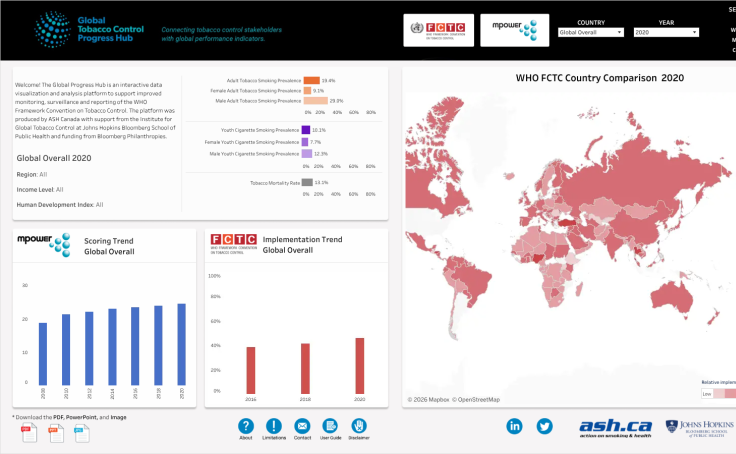
Task: Expand the COUNTRY dropdown
Action: (590, 32)
